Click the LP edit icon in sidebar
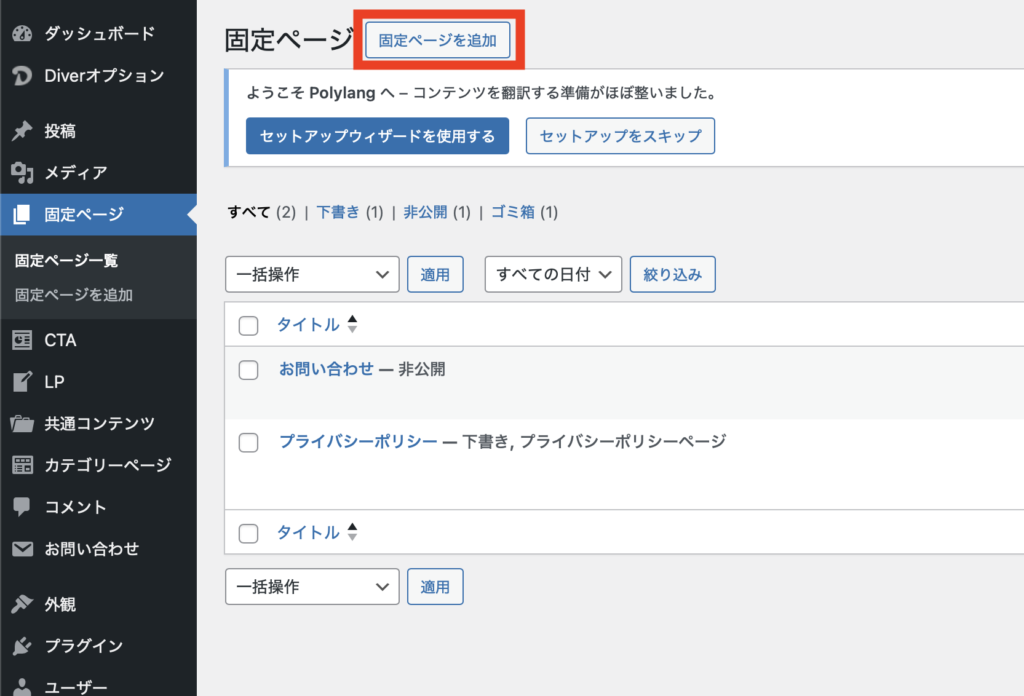The image size is (1024, 696). 22,382
